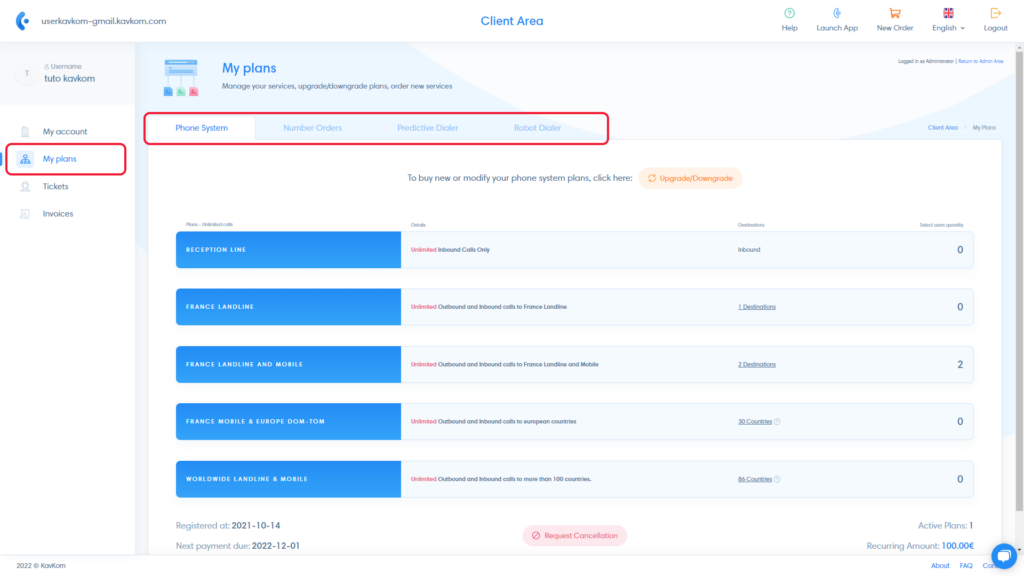1024x576 pixels.
Task: Open the live chat bubble icon
Action: pyautogui.click(x=1004, y=556)
